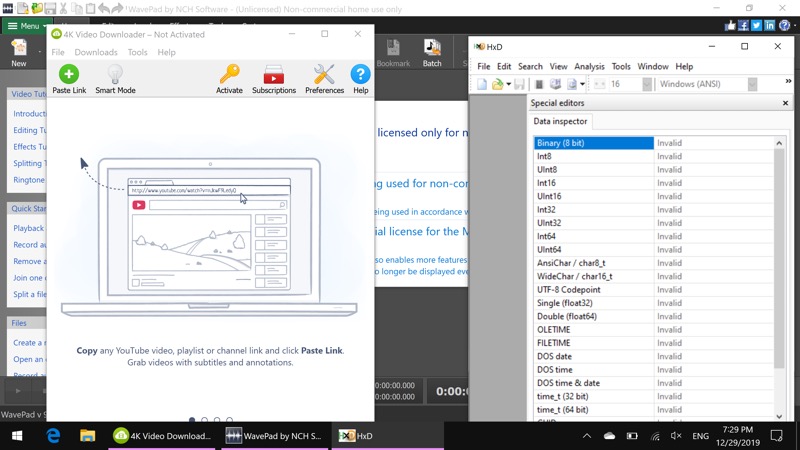The image size is (800, 450).
Task: Click the Paste Link green plus icon
Action: [69, 74]
